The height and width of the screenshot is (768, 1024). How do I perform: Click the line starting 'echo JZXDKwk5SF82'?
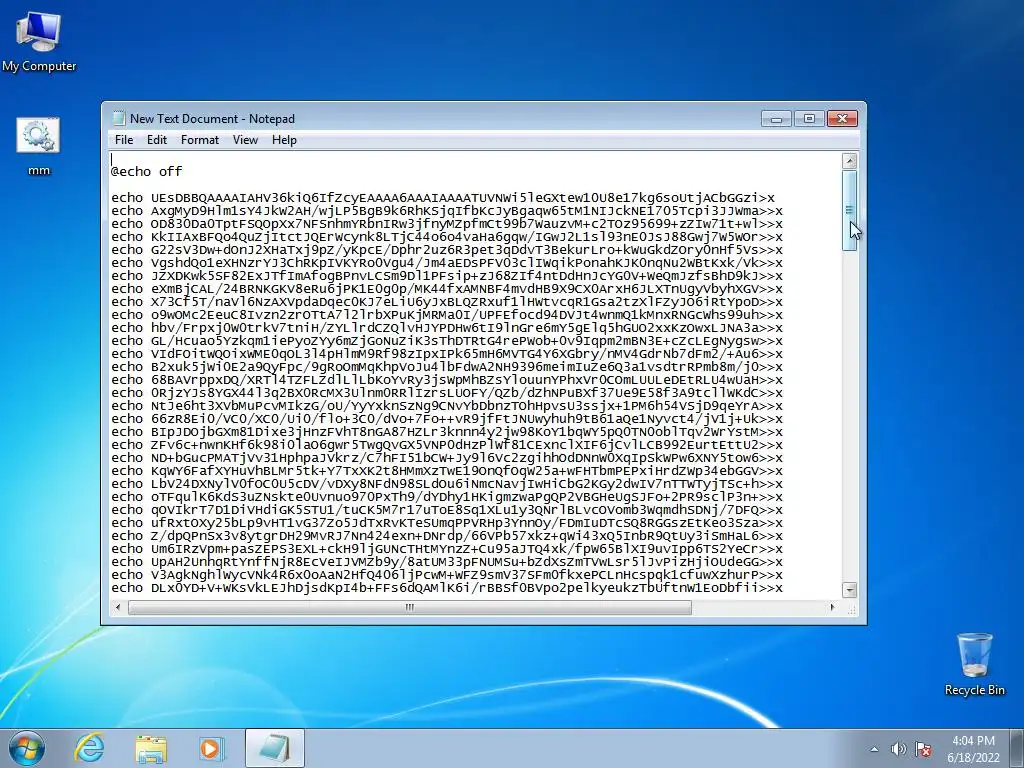tap(447, 276)
